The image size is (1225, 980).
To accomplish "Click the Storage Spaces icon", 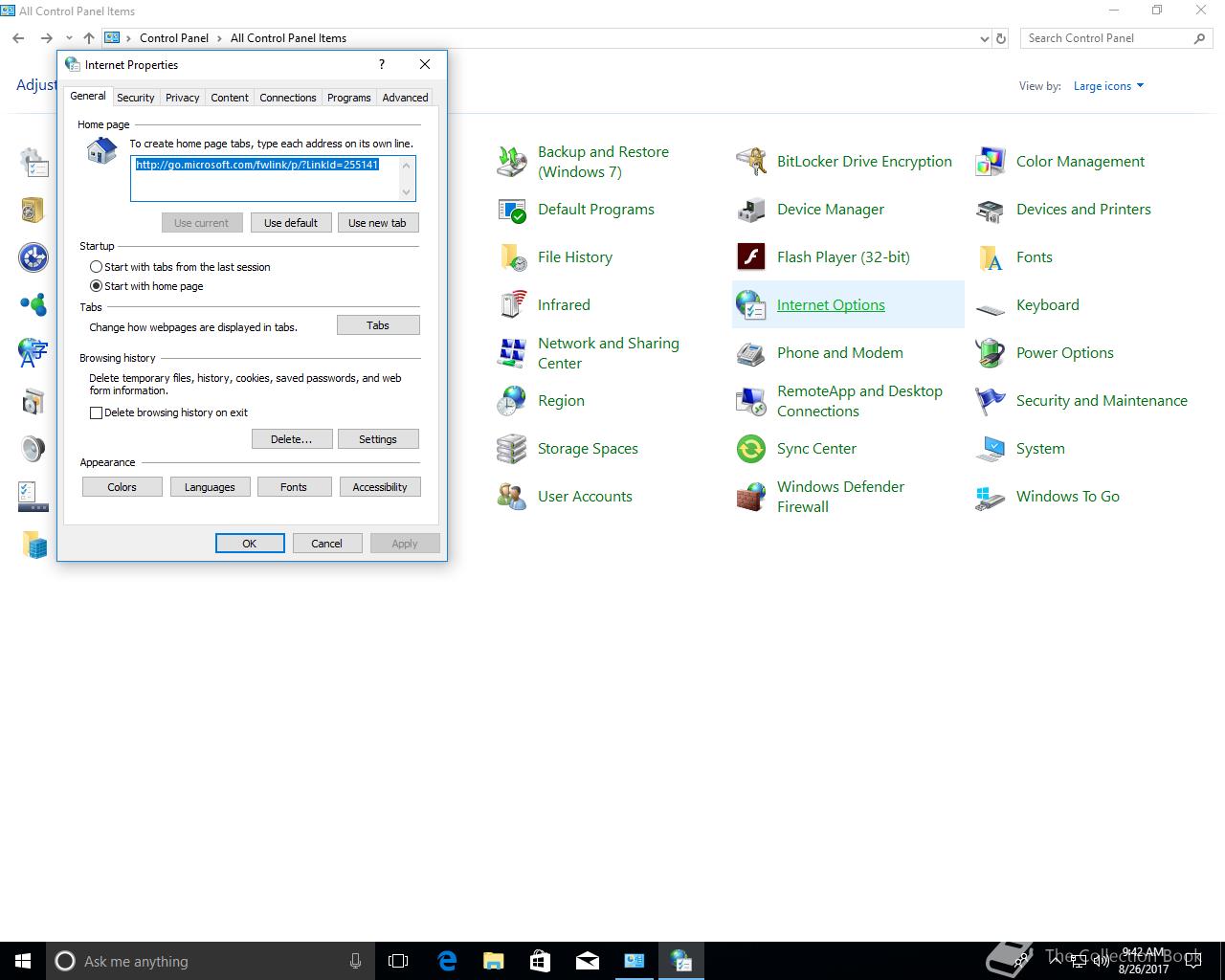I will [512, 449].
